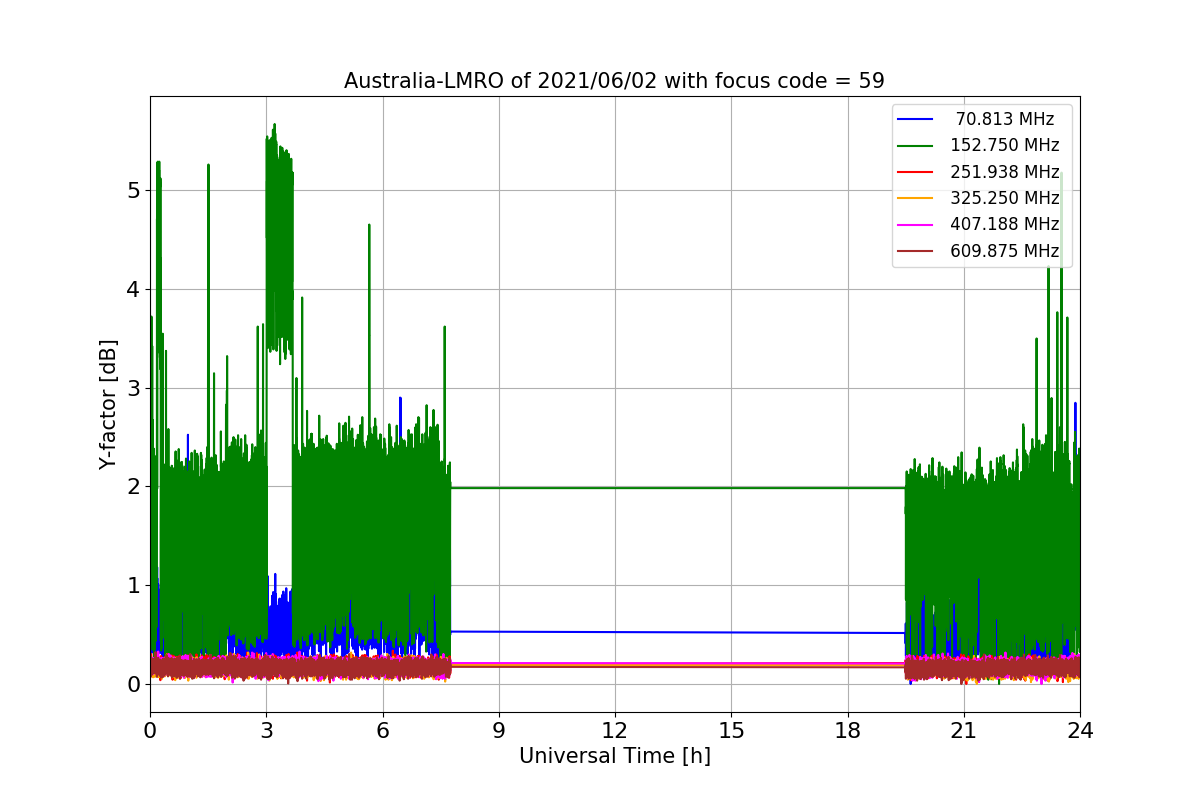Click the Y-factor [dB] axis label

[108, 404]
